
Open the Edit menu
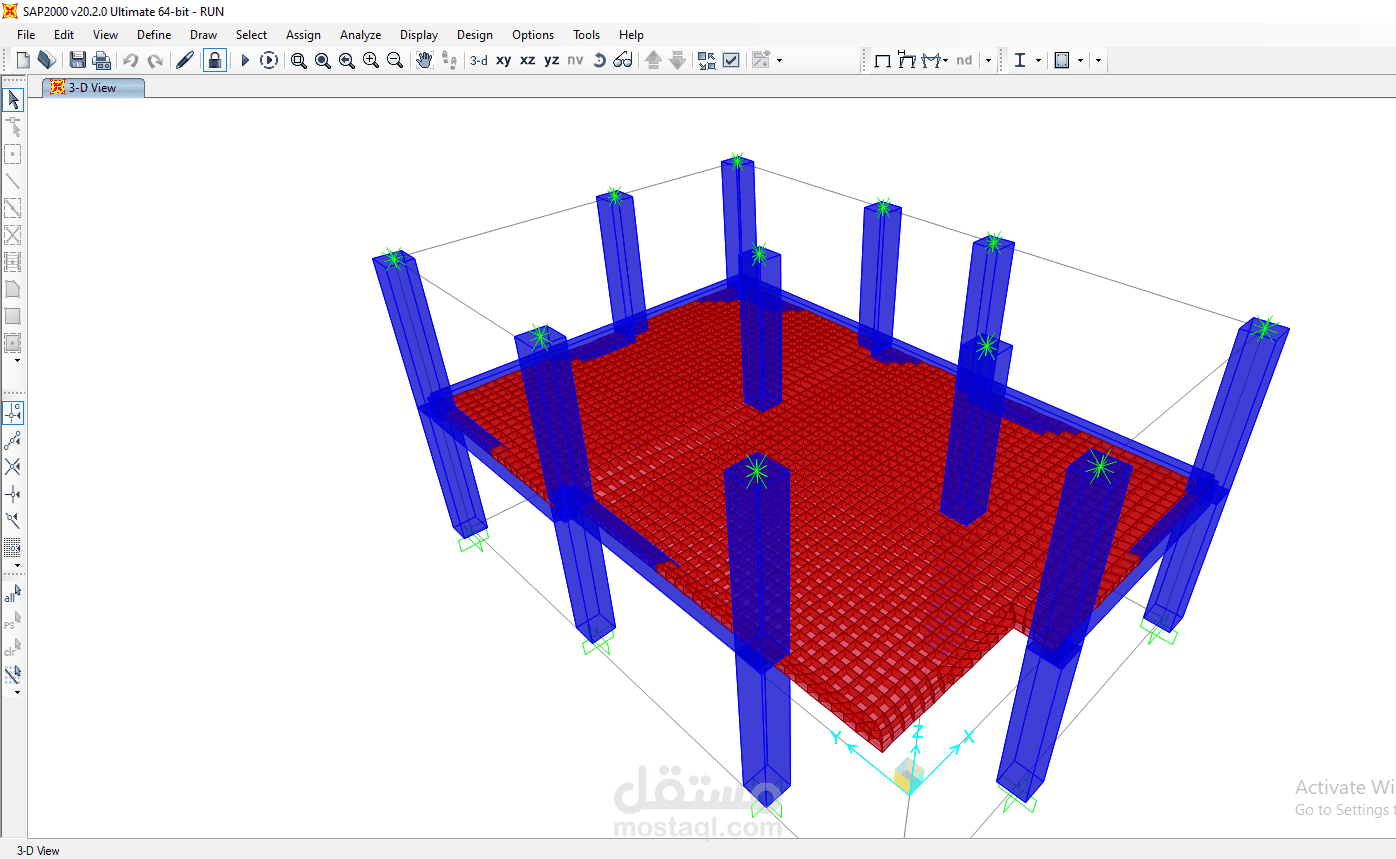(64, 34)
